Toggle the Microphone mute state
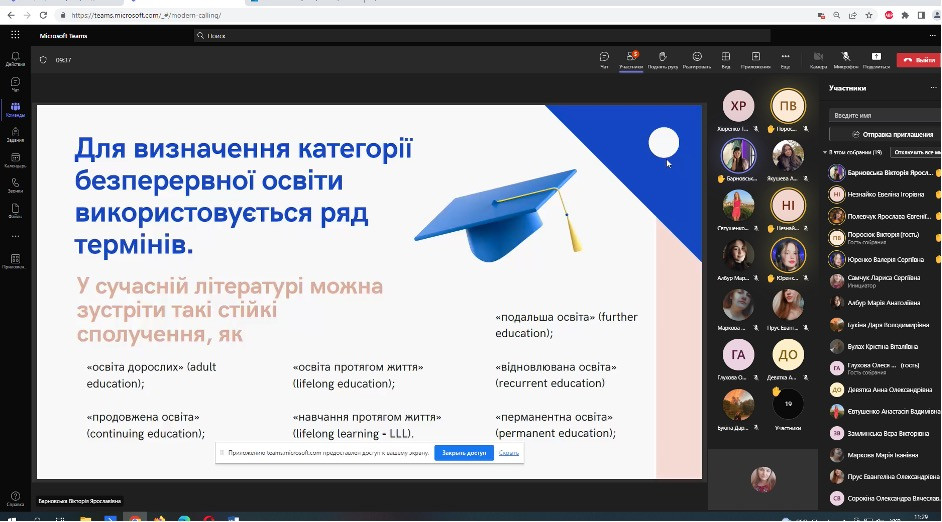 coord(845,59)
